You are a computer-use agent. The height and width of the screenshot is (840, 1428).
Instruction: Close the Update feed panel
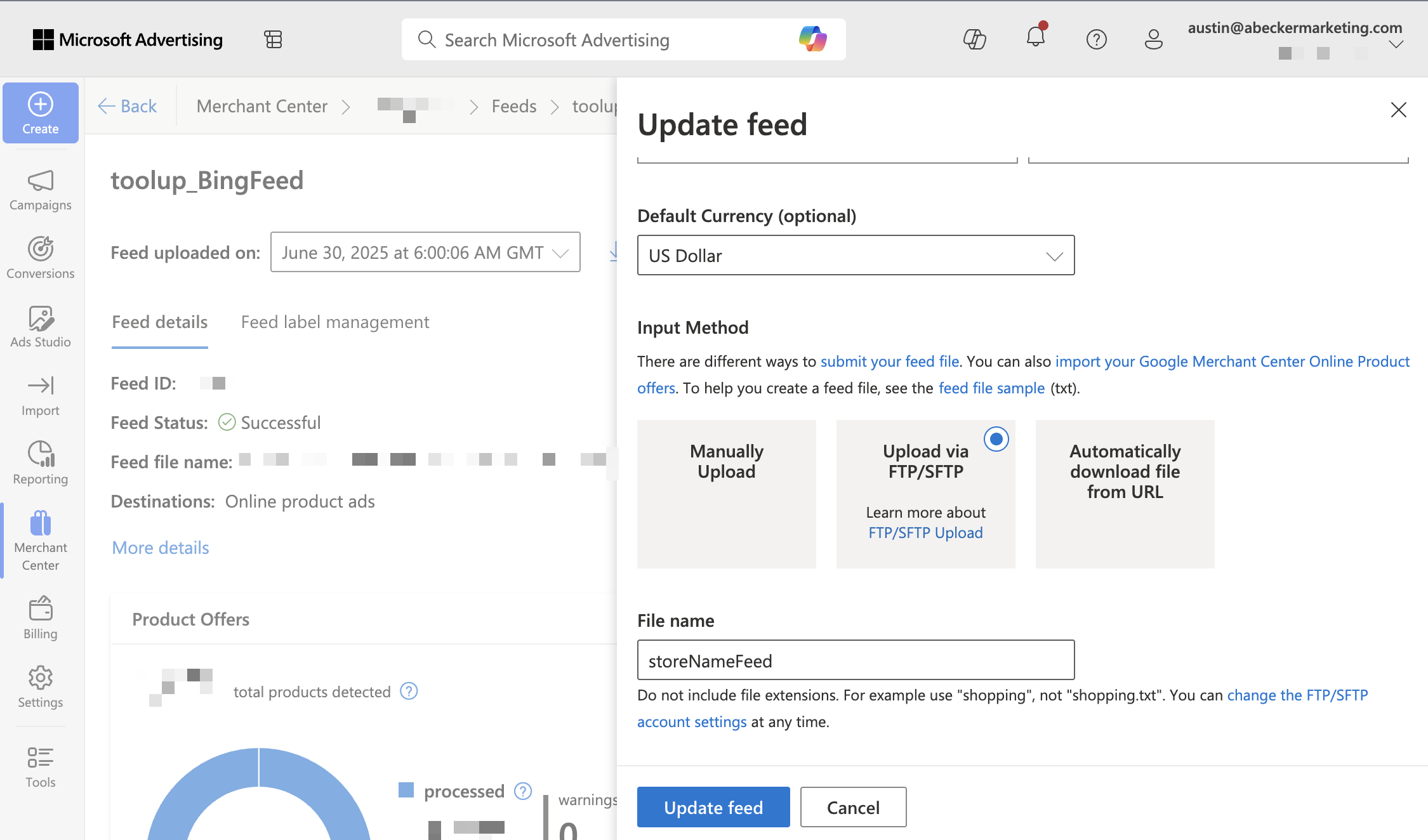(1398, 110)
